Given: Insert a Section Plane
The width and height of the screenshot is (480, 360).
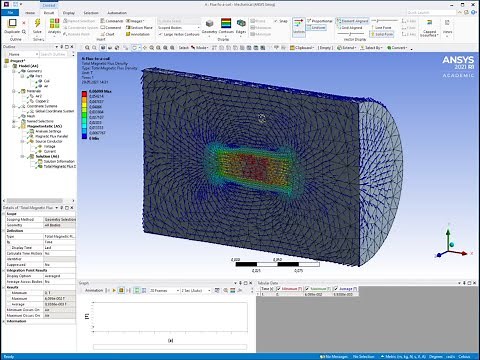Looking at the screenshot, I should coord(139,27).
